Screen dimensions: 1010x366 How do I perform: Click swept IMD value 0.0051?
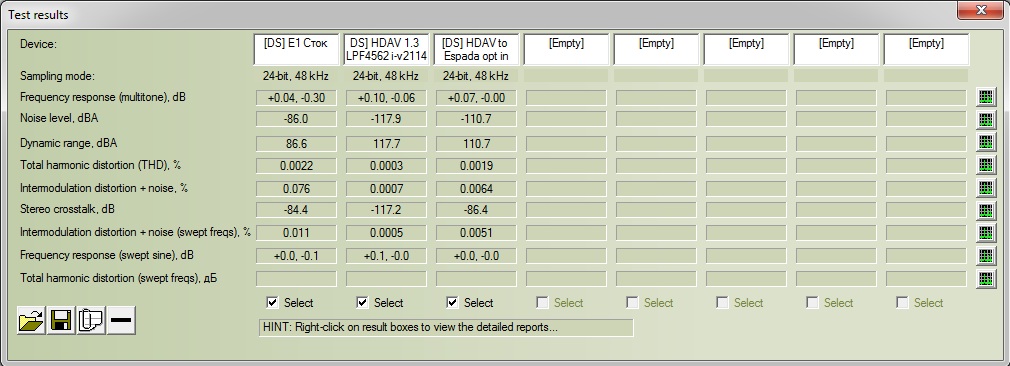476,233
